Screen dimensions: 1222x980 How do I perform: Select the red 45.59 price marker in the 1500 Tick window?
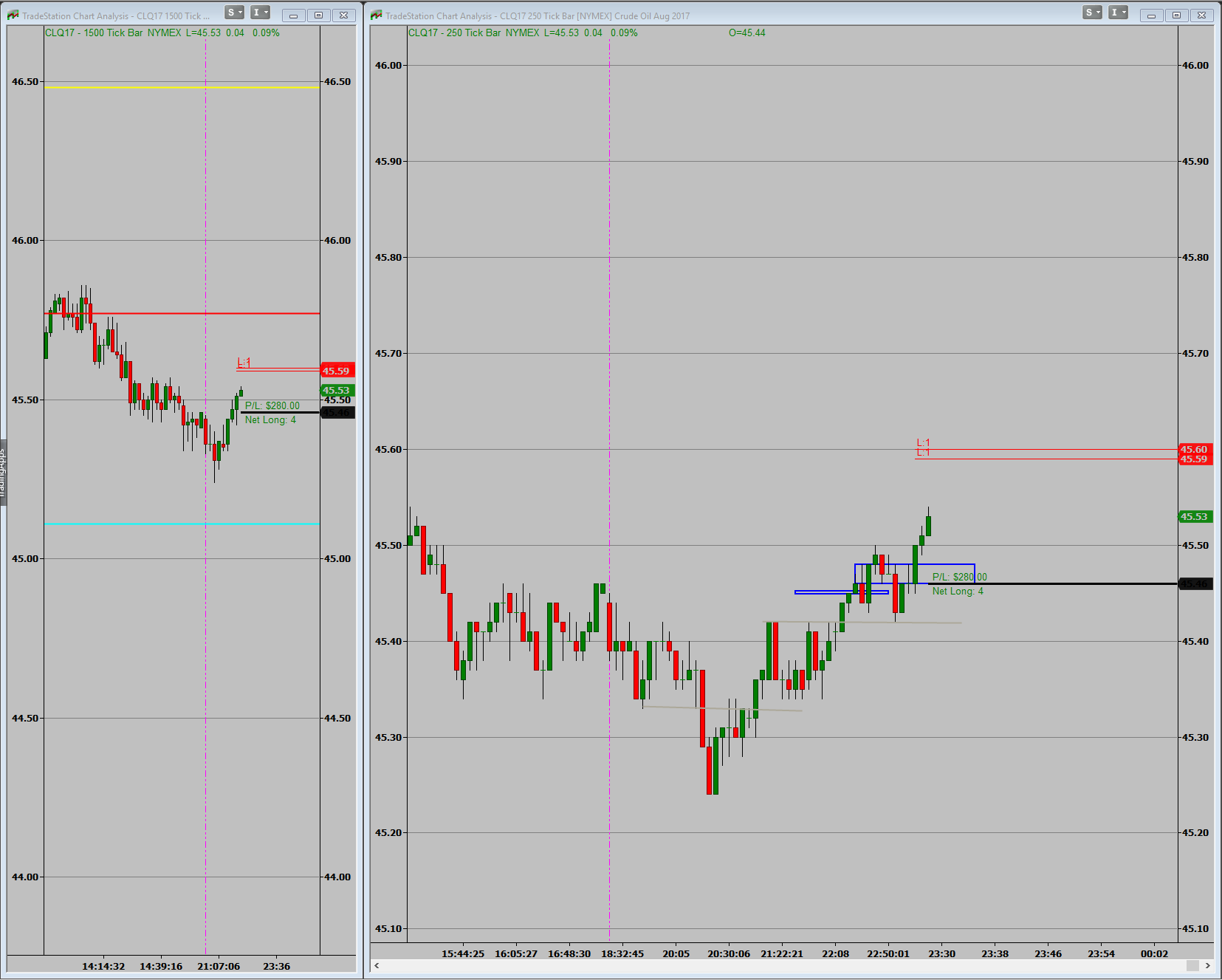pyautogui.click(x=337, y=371)
